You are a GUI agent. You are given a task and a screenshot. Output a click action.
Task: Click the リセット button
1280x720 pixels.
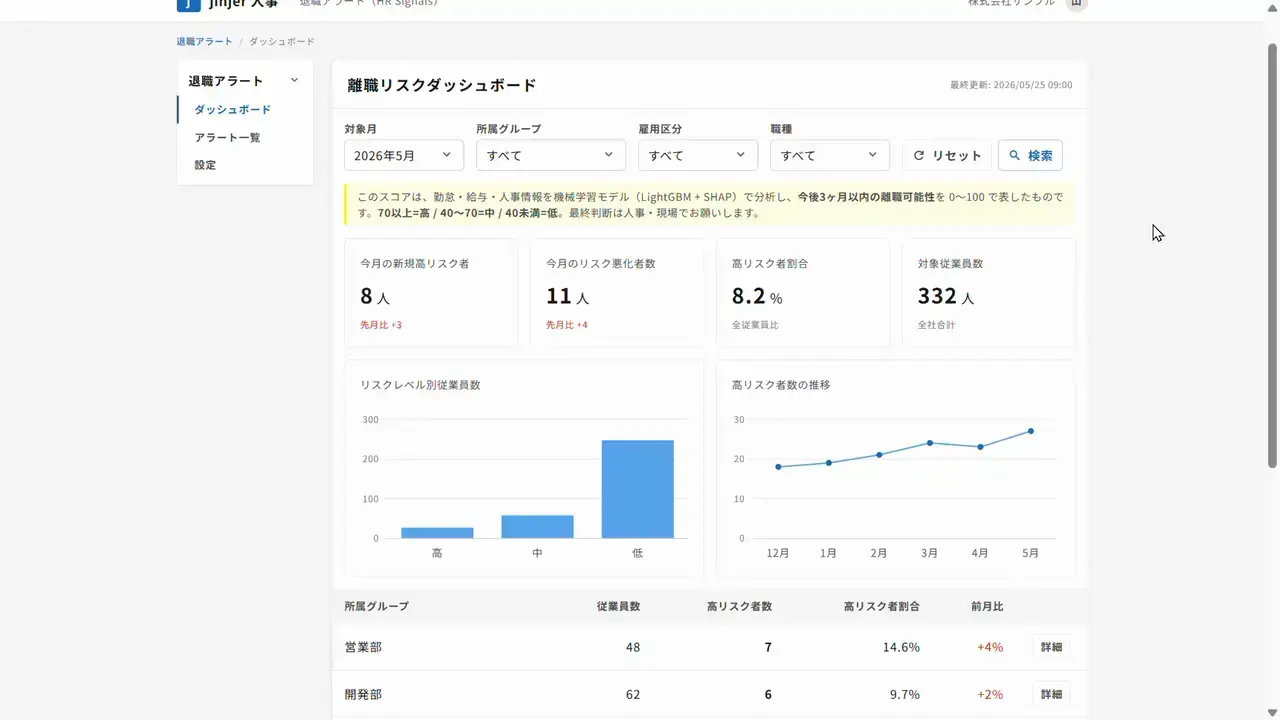pyautogui.click(x=947, y=155)
